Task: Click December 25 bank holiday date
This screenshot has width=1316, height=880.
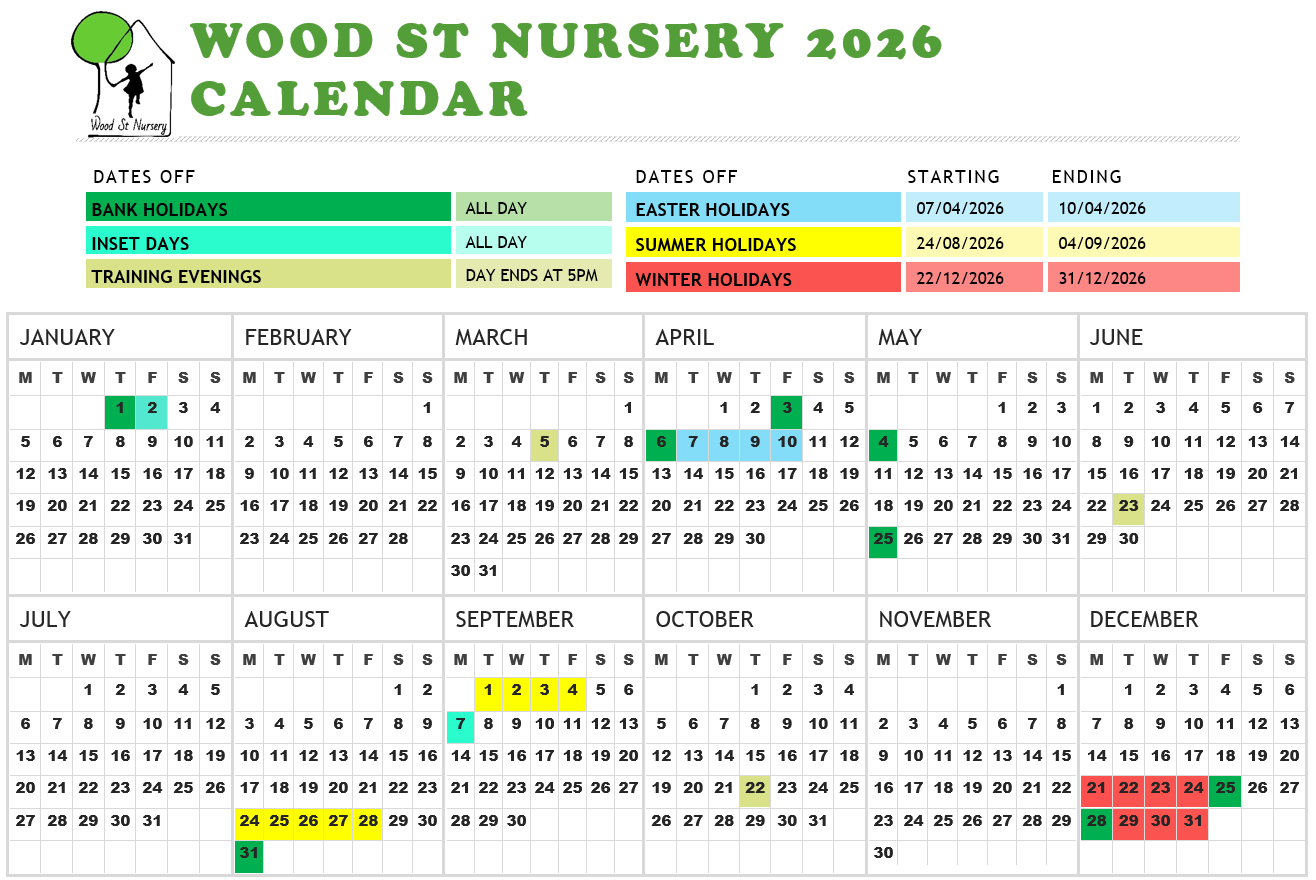Action: [1225, 788]
